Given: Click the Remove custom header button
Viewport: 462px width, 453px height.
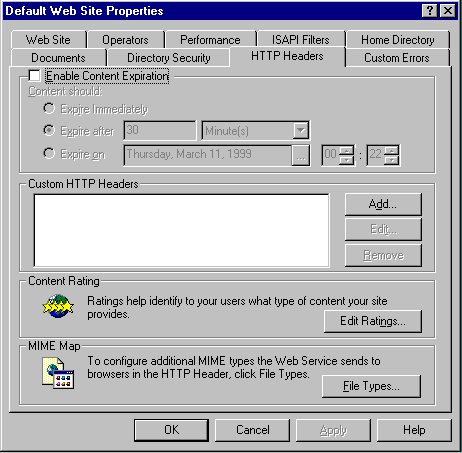Looking at the screenshot, I should [x=383, y=255].
